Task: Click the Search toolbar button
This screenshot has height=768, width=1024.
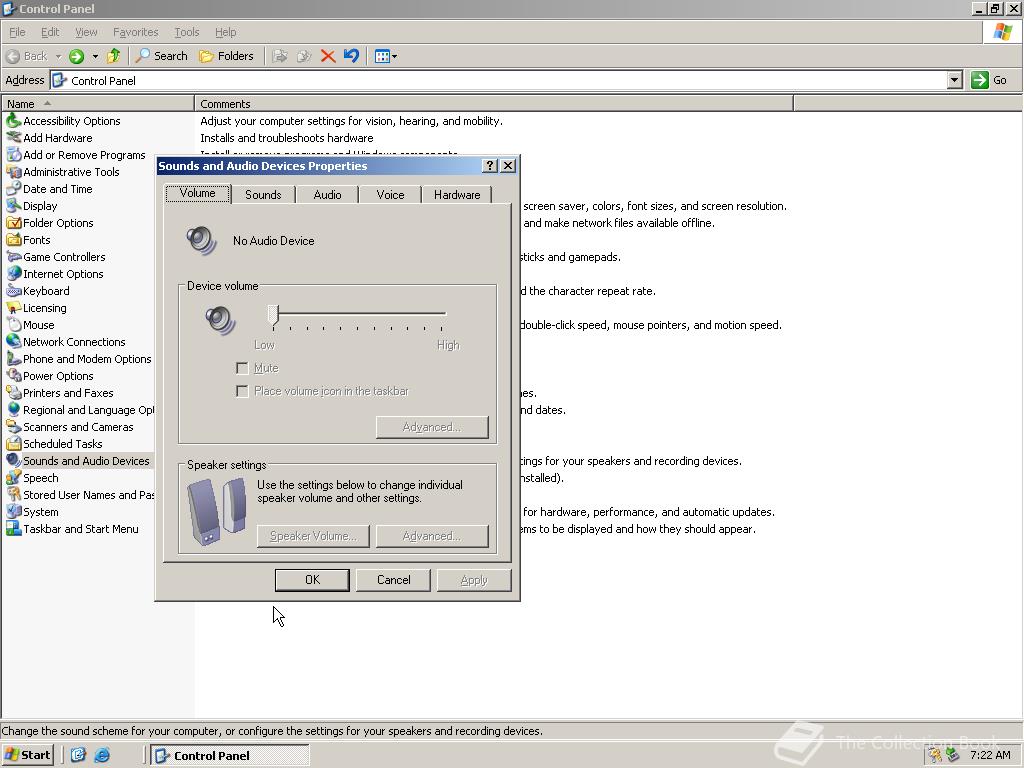Action: [161, 56]
